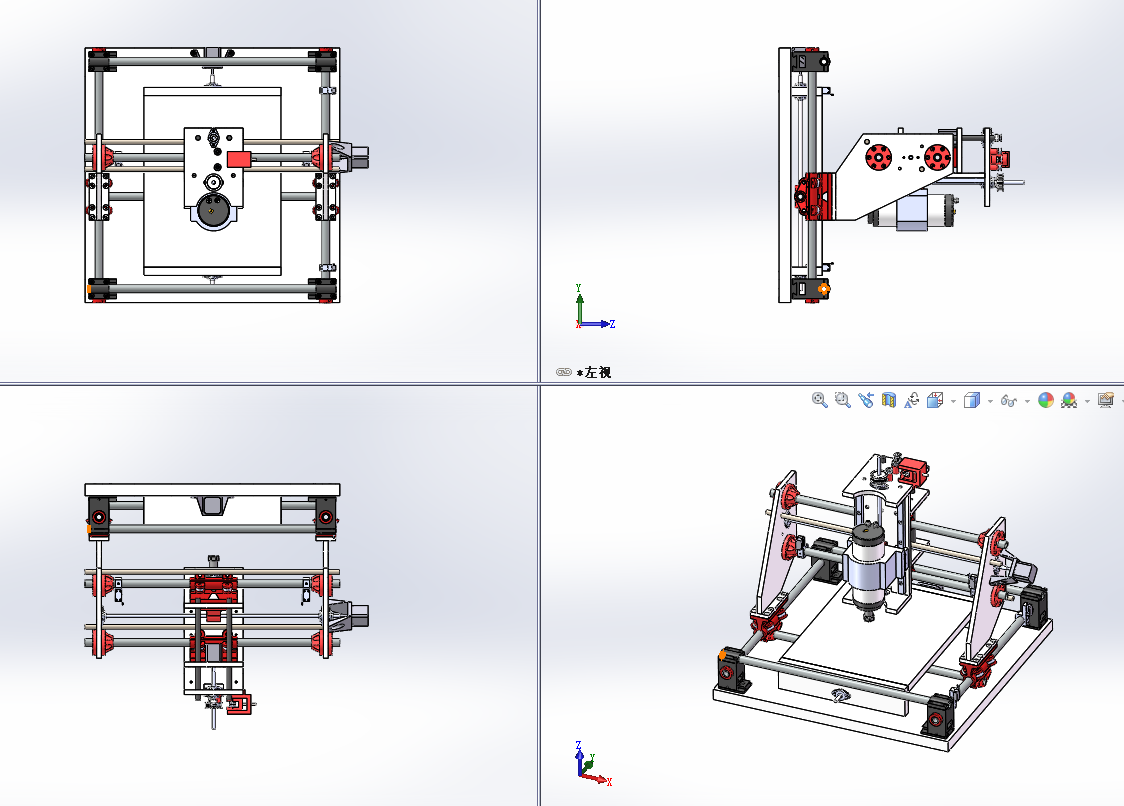Activate the Zoom to Area tool

coord(841,399)
